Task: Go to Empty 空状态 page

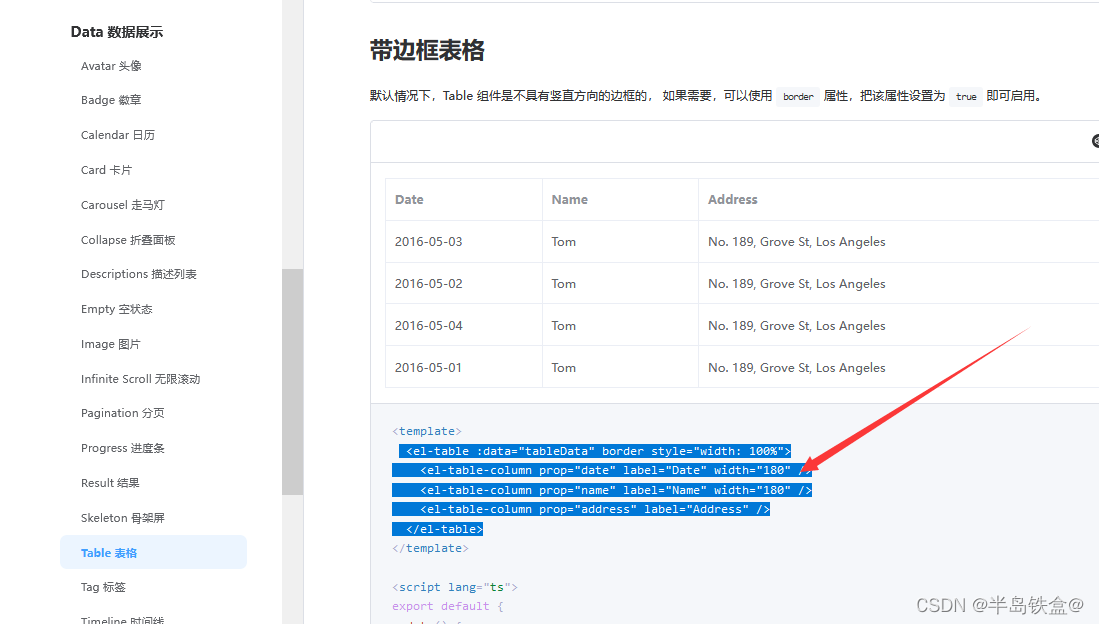Action: click(116, 309)
